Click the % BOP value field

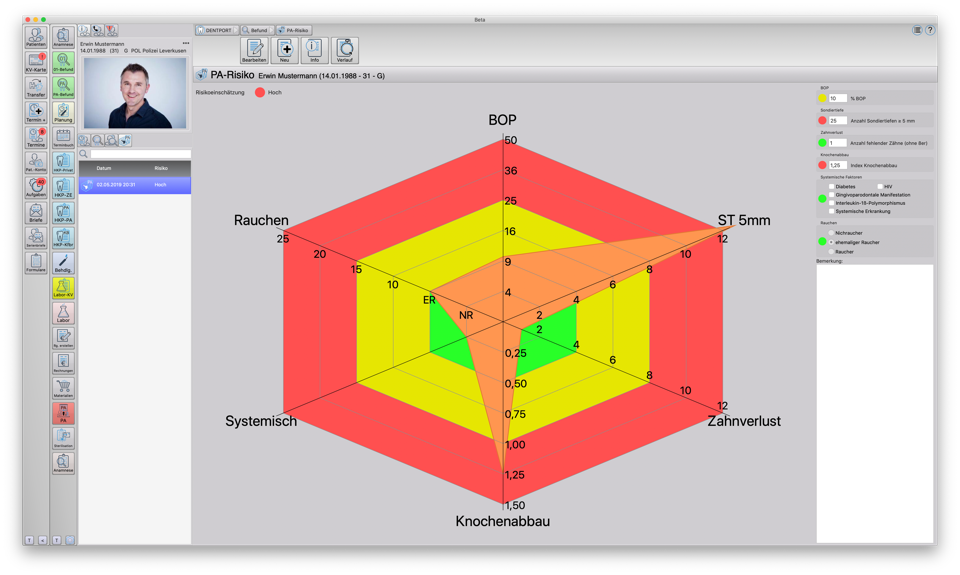(x=837, y=98)
